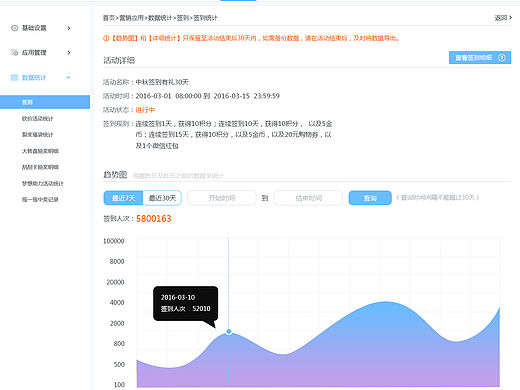Screen dimensions: 520x390
Task: Select the 最近7天 range toggle
Action: click(x=123, y=198)
